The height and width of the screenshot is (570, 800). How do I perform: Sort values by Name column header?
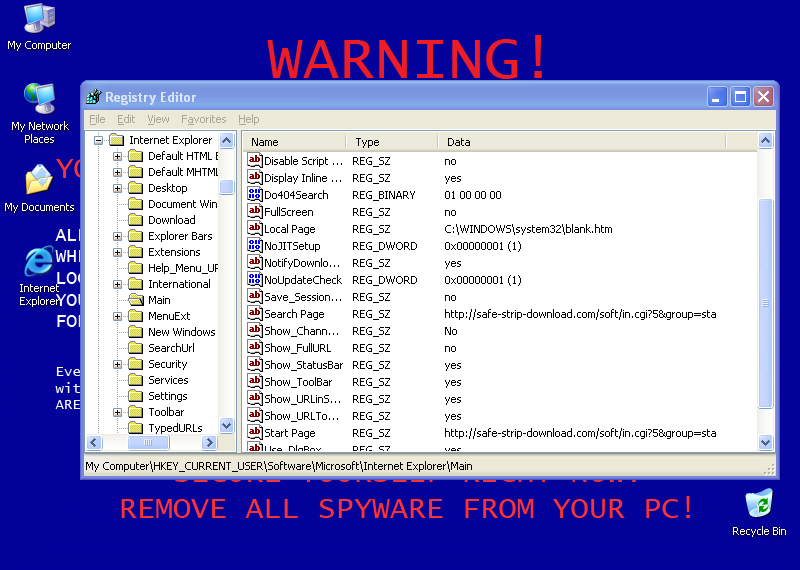[294, 142]
